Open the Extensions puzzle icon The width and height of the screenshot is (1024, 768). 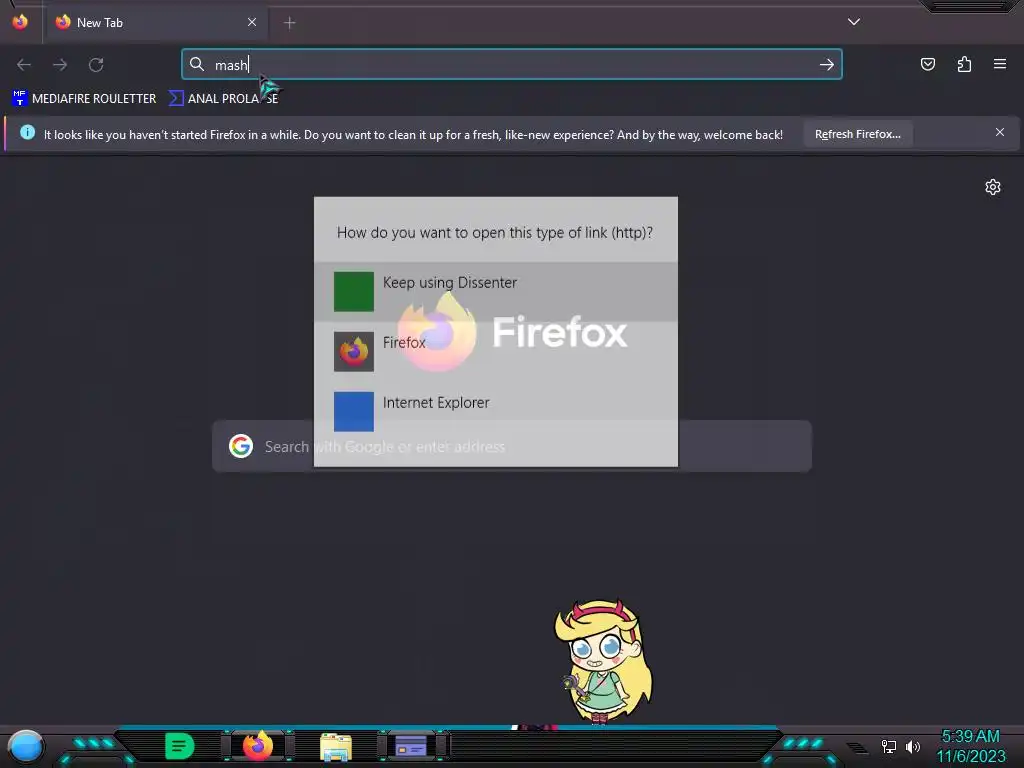coord(964,64)
